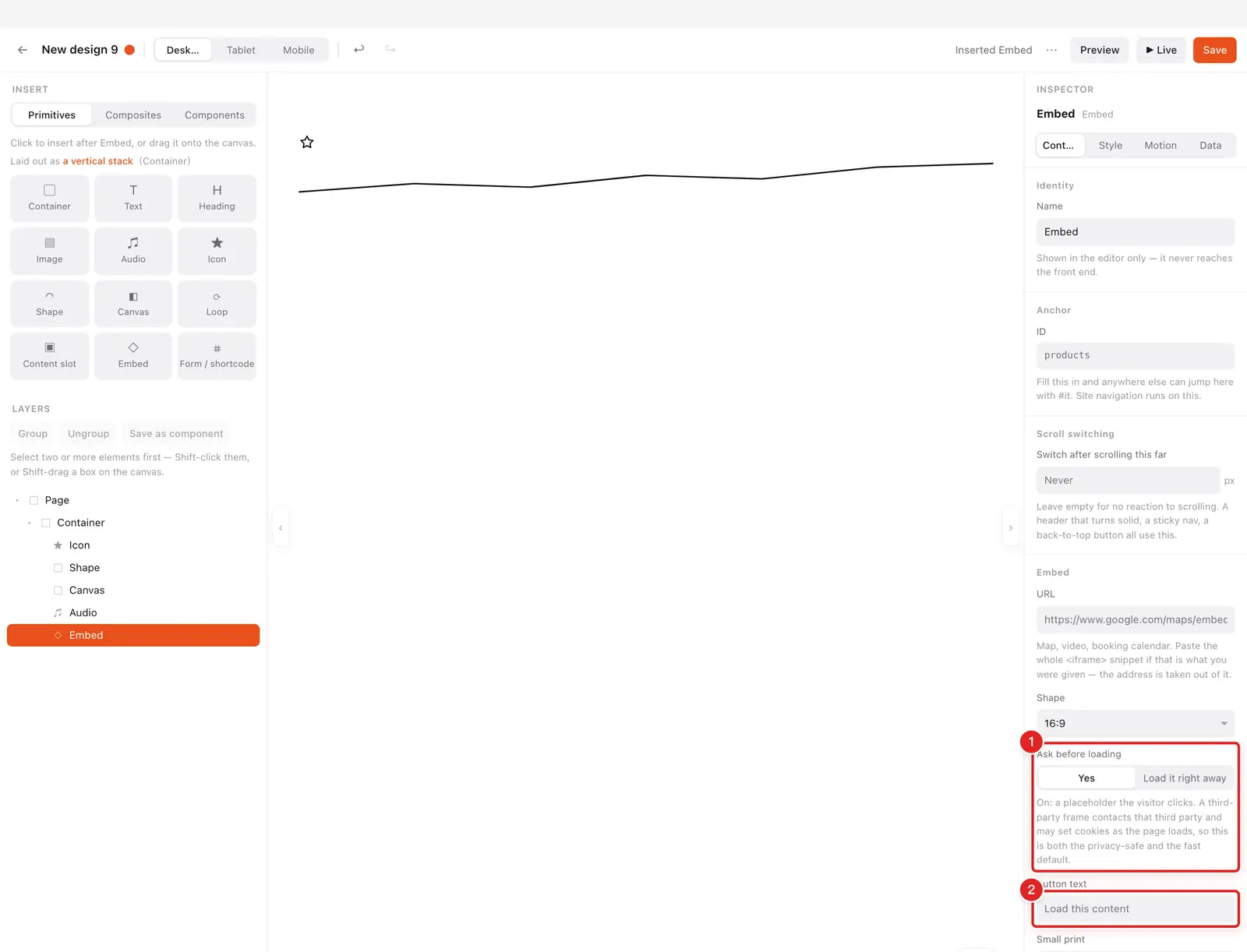Click Save as component
Image resolution: width=1247 pixels, height=952 pixels.
(176, 434)
